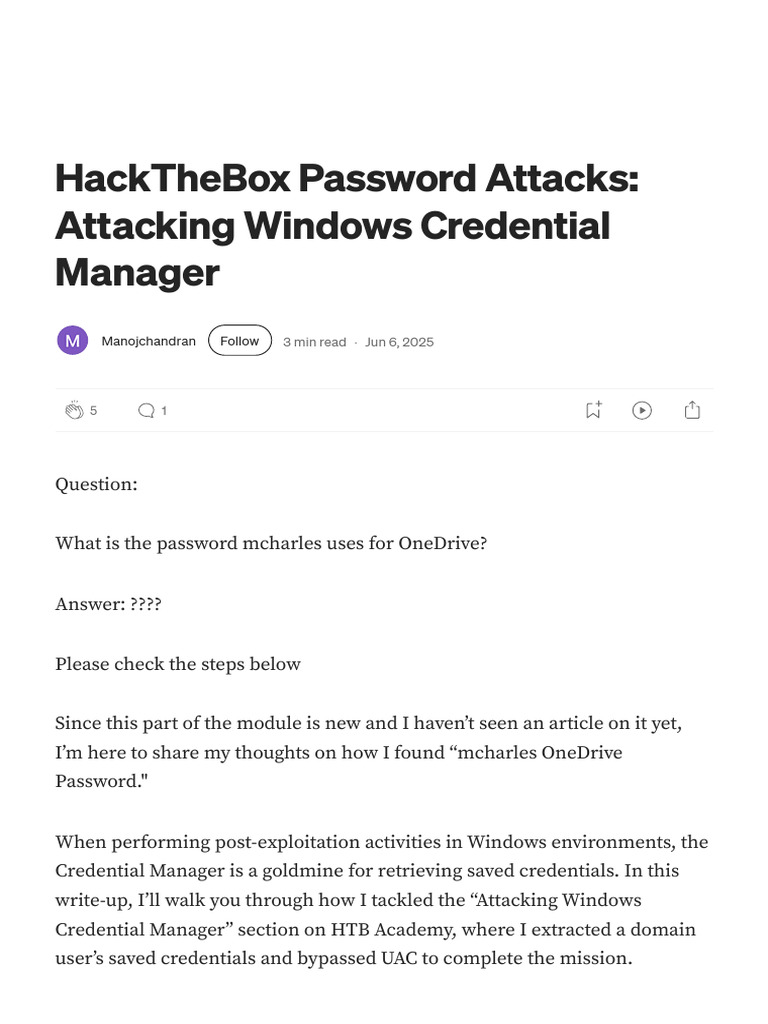Viewport: 768px width, 1024px height.
Task: Open the comments (responses) icon
Action: click(146, 410)
